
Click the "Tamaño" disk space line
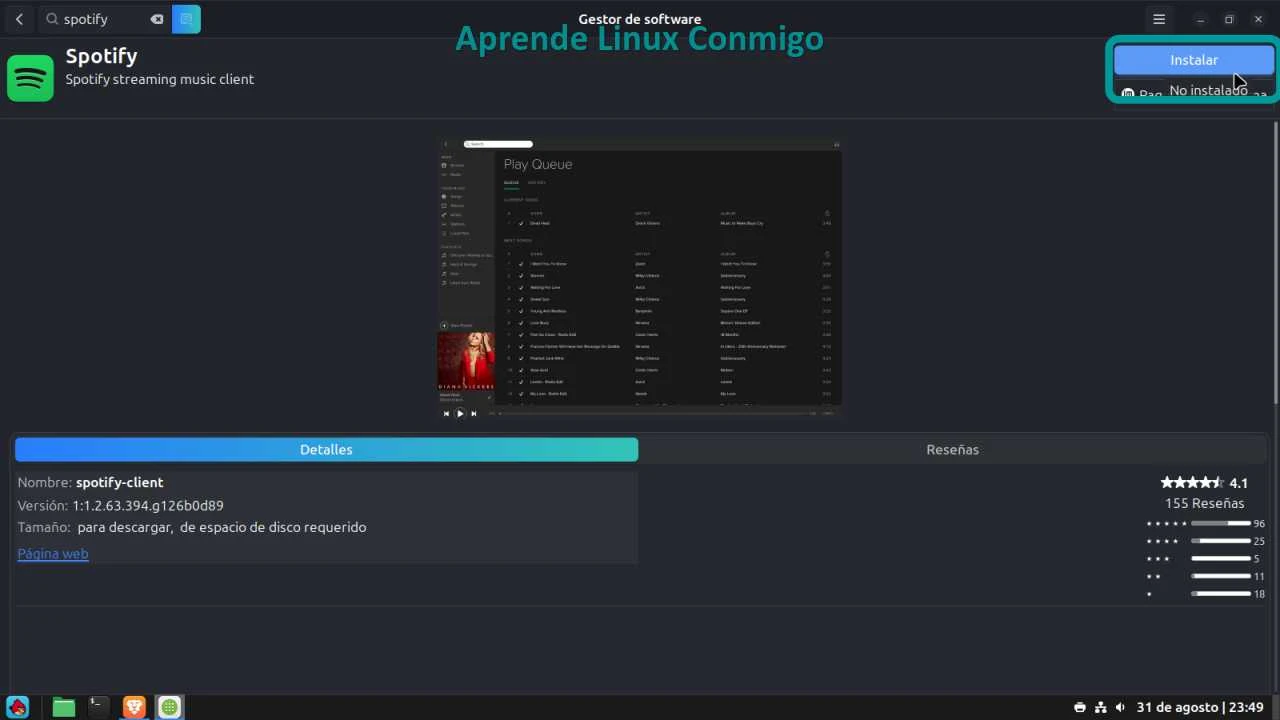coord(192,527)
